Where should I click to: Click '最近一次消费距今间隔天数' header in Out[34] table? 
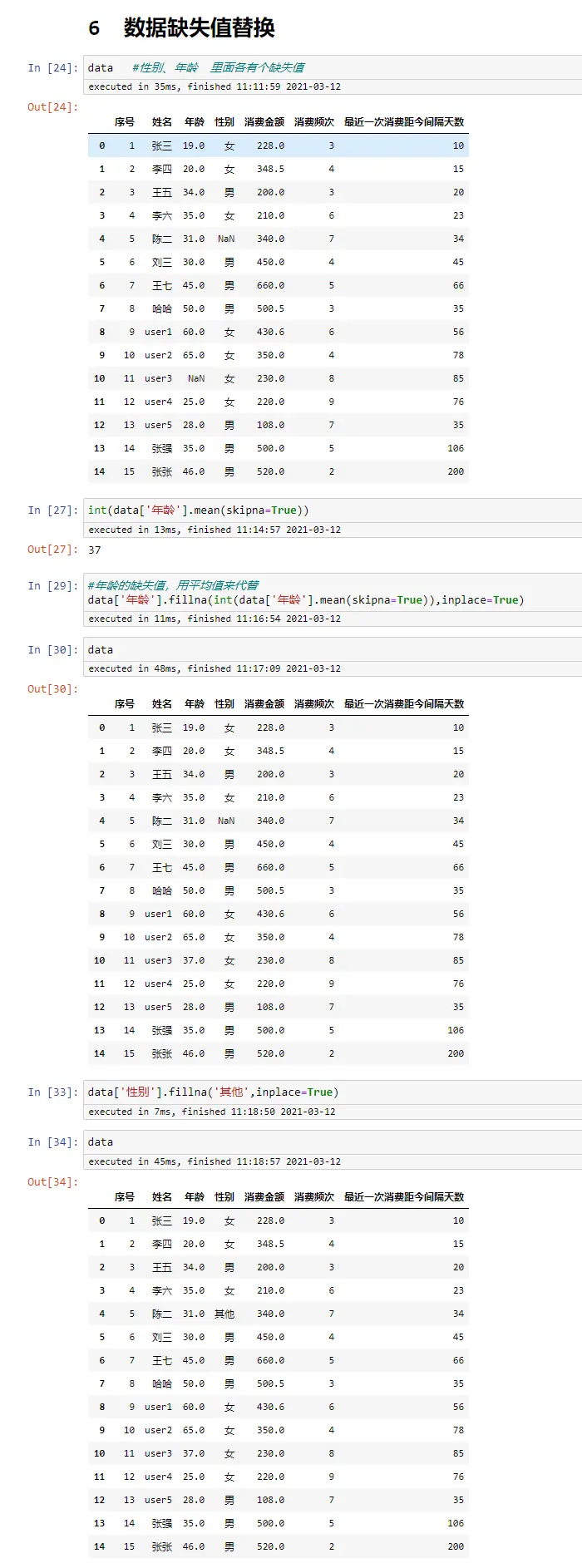(404, 1197)
